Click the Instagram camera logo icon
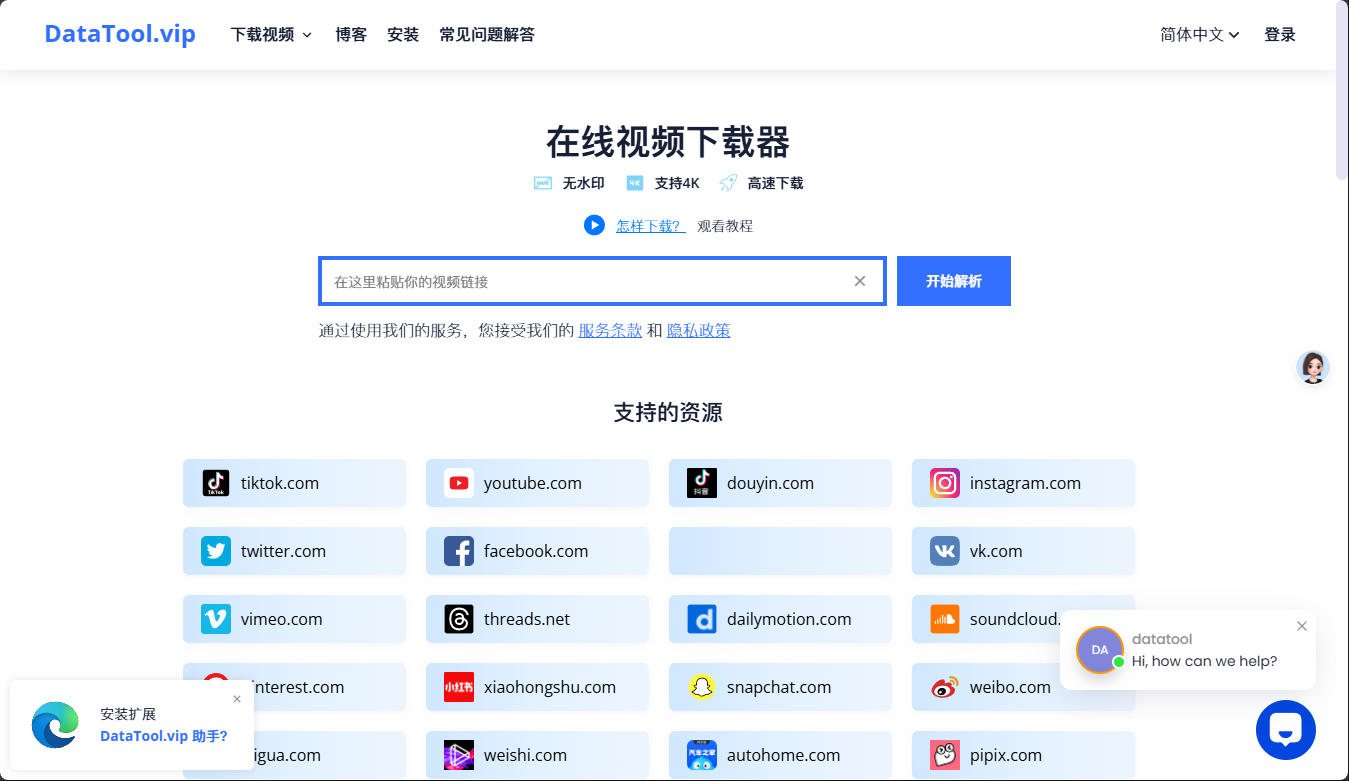1349x781 pixels. [x=945, y=483]
